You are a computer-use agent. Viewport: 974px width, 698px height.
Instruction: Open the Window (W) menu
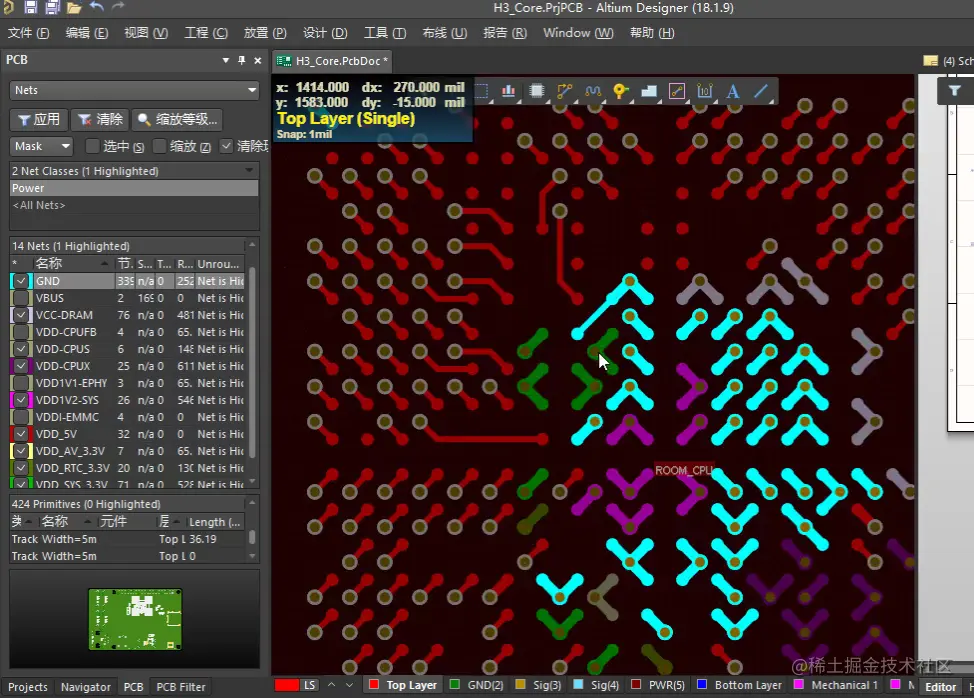pos(578,33)
